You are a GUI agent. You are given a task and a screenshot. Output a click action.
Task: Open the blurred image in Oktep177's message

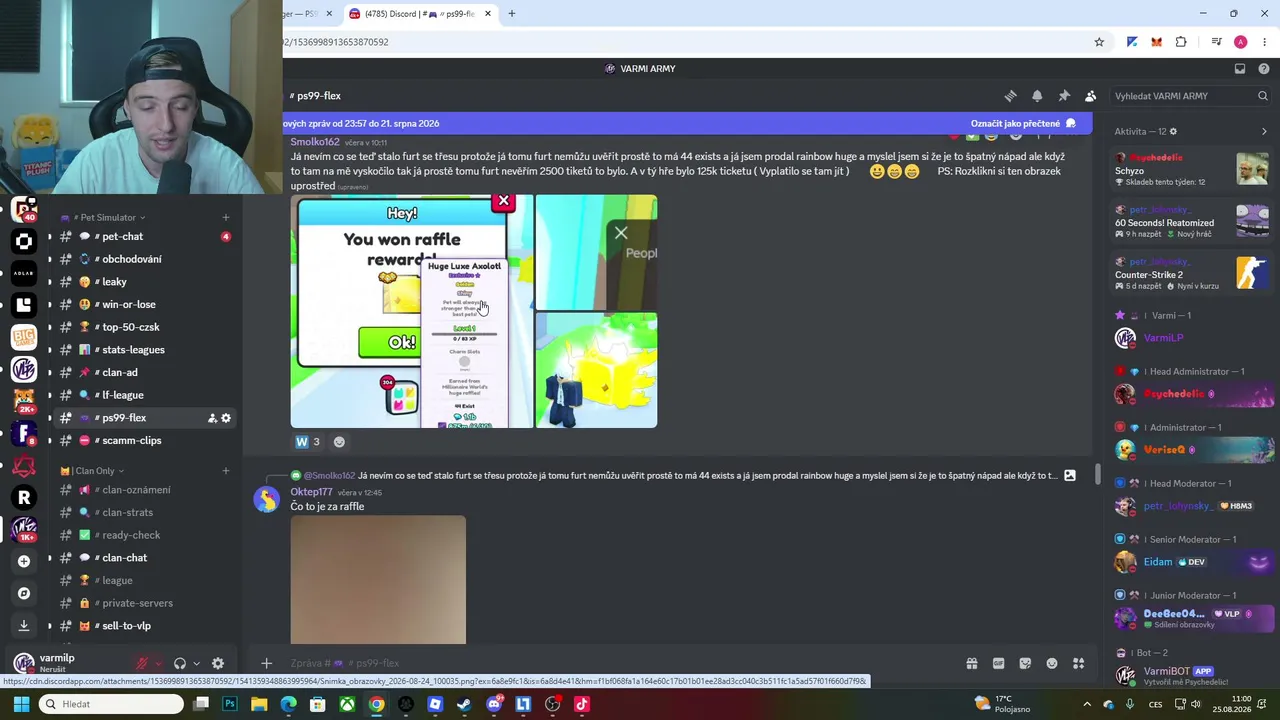click(x=378, y=580)
